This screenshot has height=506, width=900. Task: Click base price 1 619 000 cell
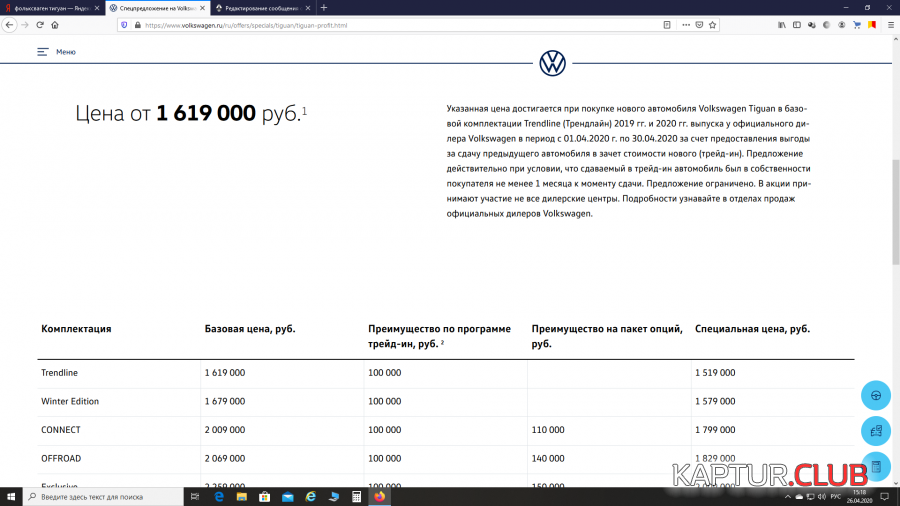tap(224, 373)
